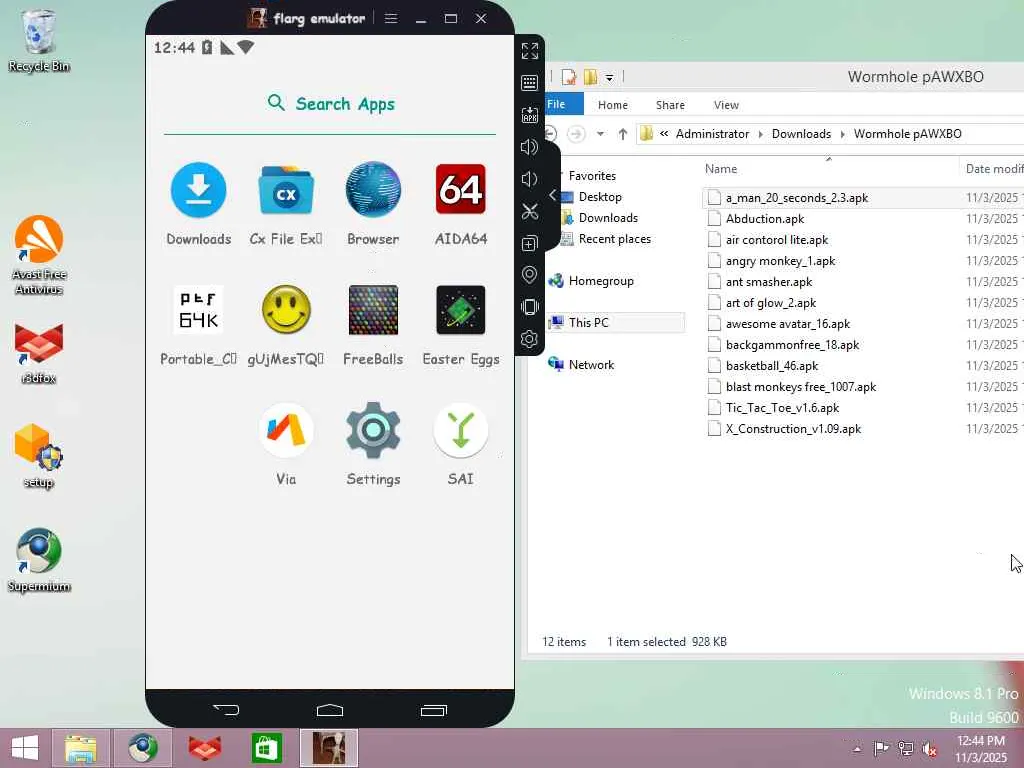Select This PC in navigation pane
The width and height of the screenshot is (1024, 768).
point(588,323)
